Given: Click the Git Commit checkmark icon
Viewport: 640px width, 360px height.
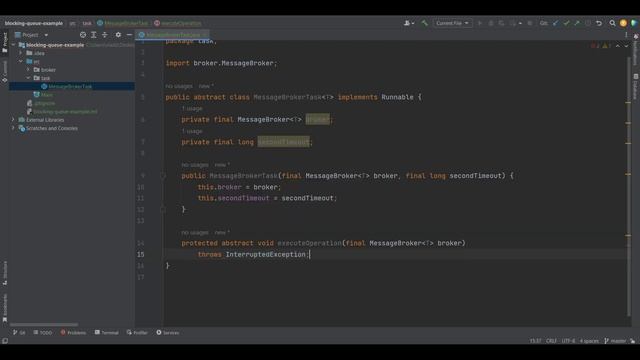Looking at the screenshot, I should point(566,23).
